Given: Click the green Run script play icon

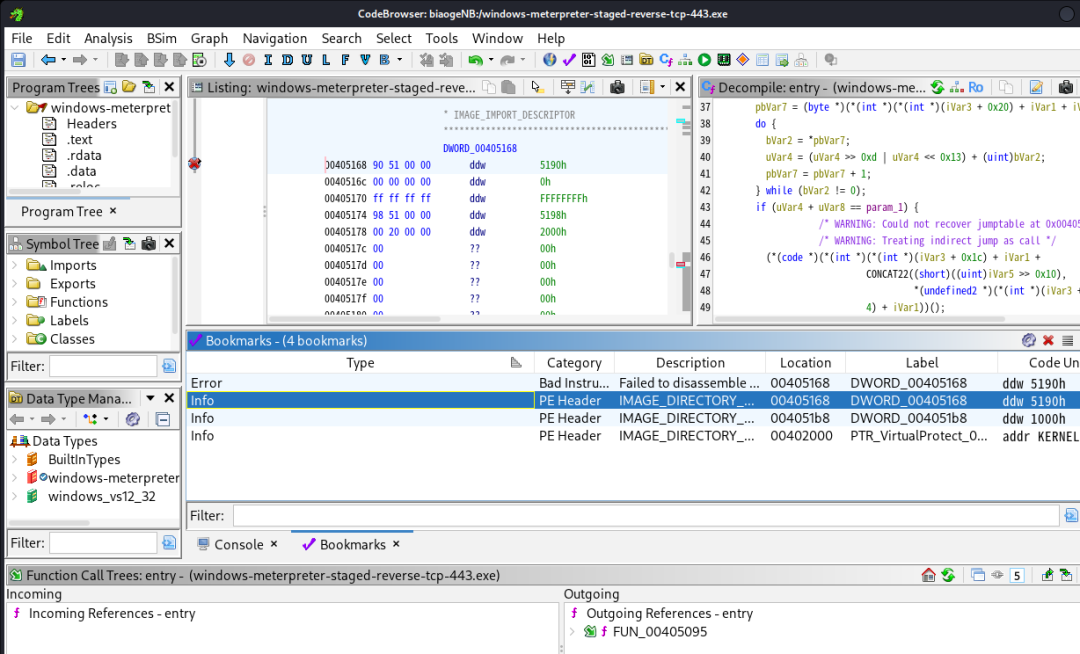Looking at the screenshot, I should [x=704, y=60].
